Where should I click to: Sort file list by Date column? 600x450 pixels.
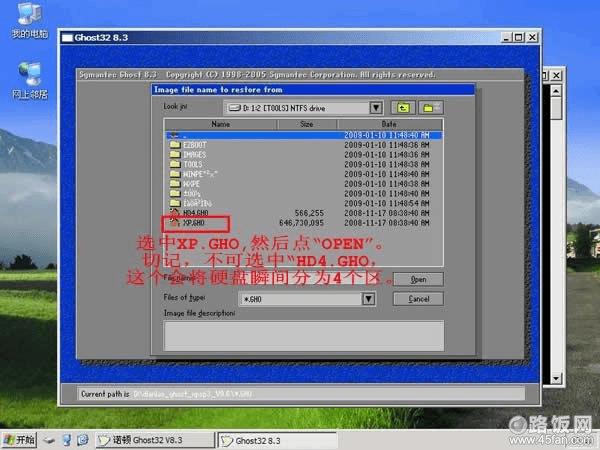pos(390,124)
